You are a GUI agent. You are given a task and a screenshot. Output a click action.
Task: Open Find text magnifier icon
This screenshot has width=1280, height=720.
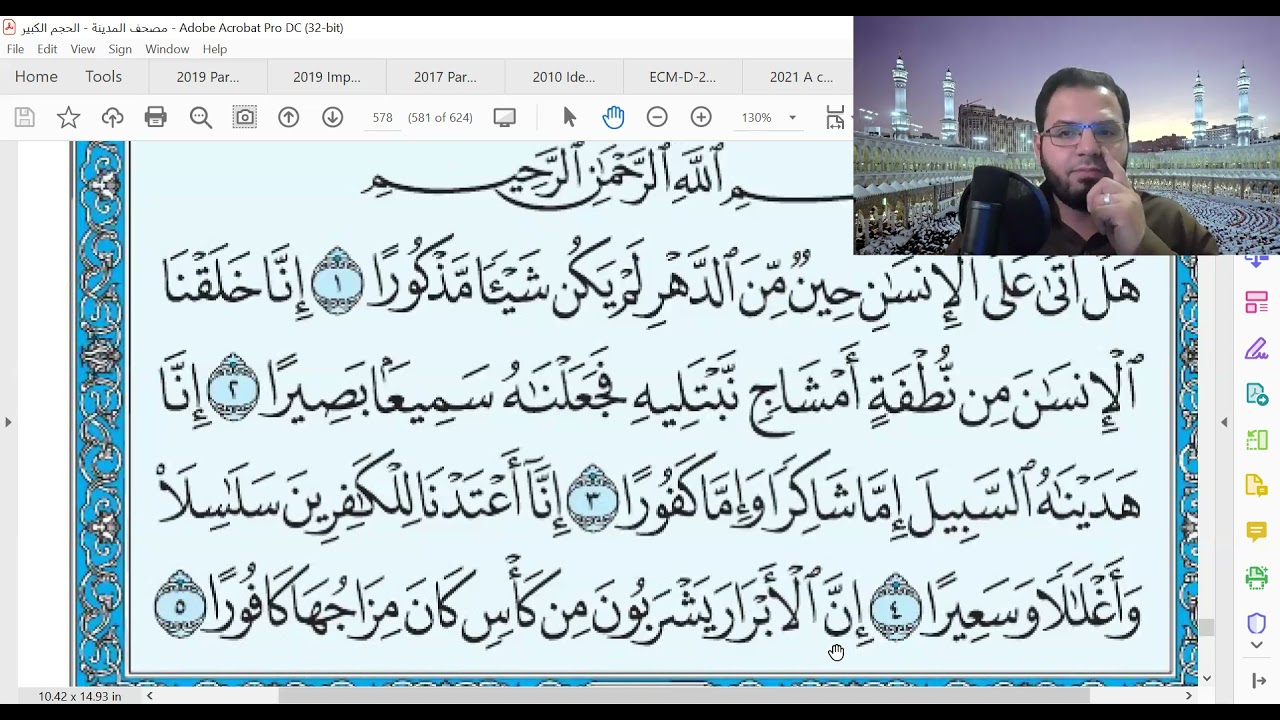201,118
